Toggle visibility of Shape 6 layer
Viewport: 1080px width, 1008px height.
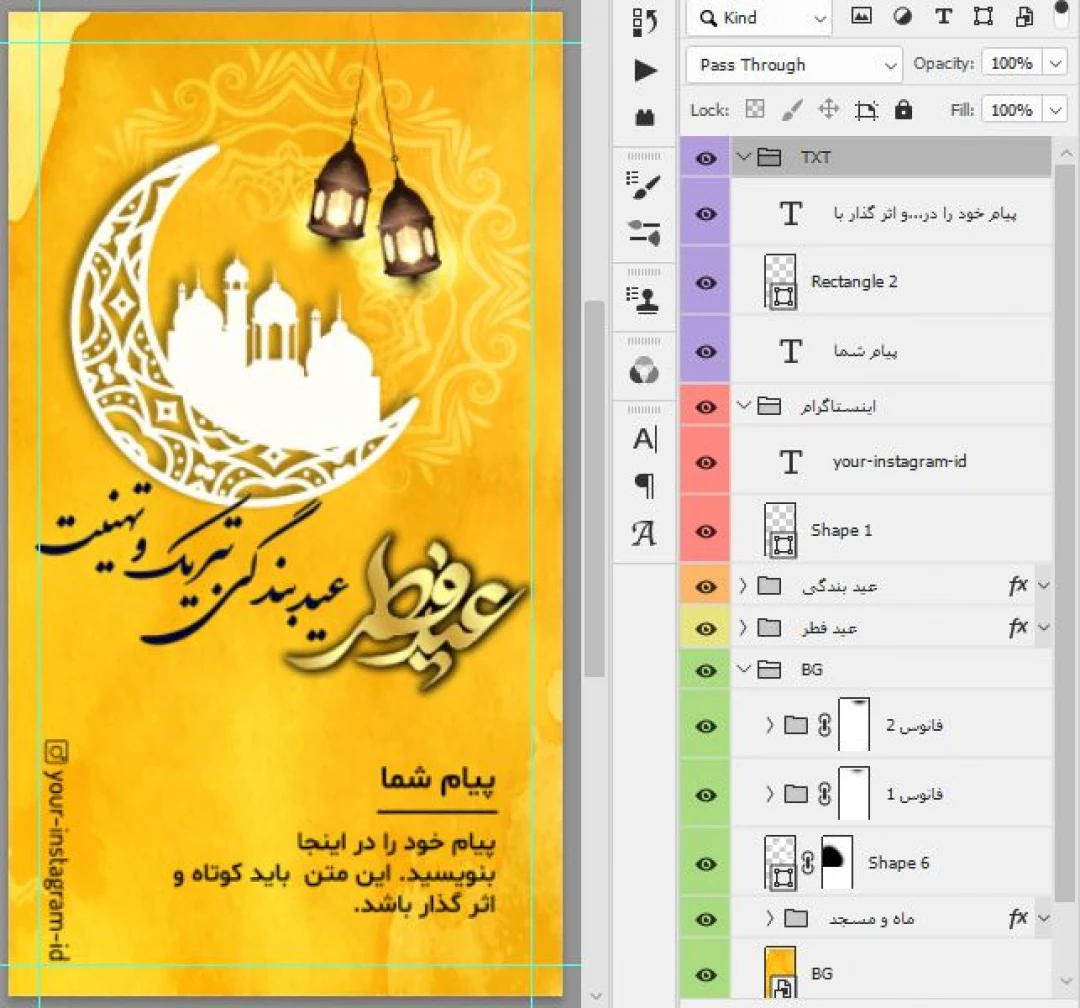[x=706, y=864]
